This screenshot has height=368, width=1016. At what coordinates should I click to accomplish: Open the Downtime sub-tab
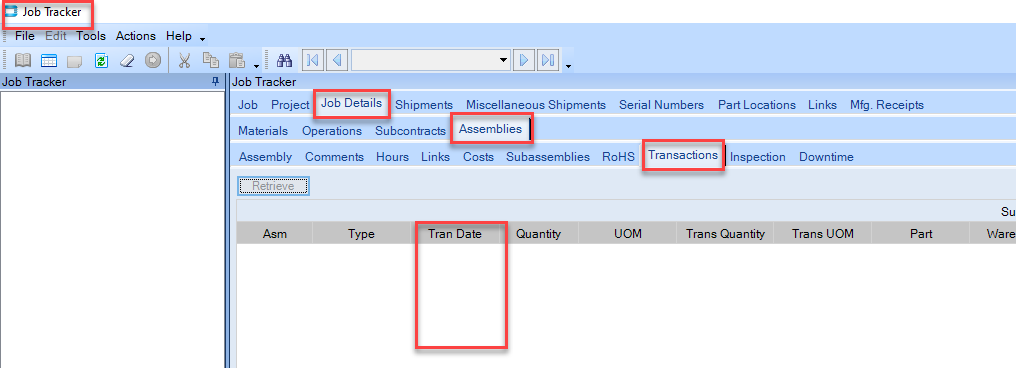pos(826,157)
